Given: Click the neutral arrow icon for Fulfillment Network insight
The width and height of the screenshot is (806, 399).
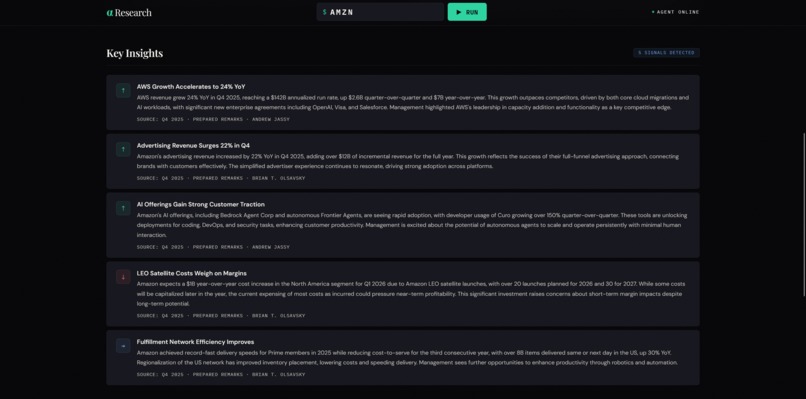Looking at the screenshot, I should tap(123, 346).
